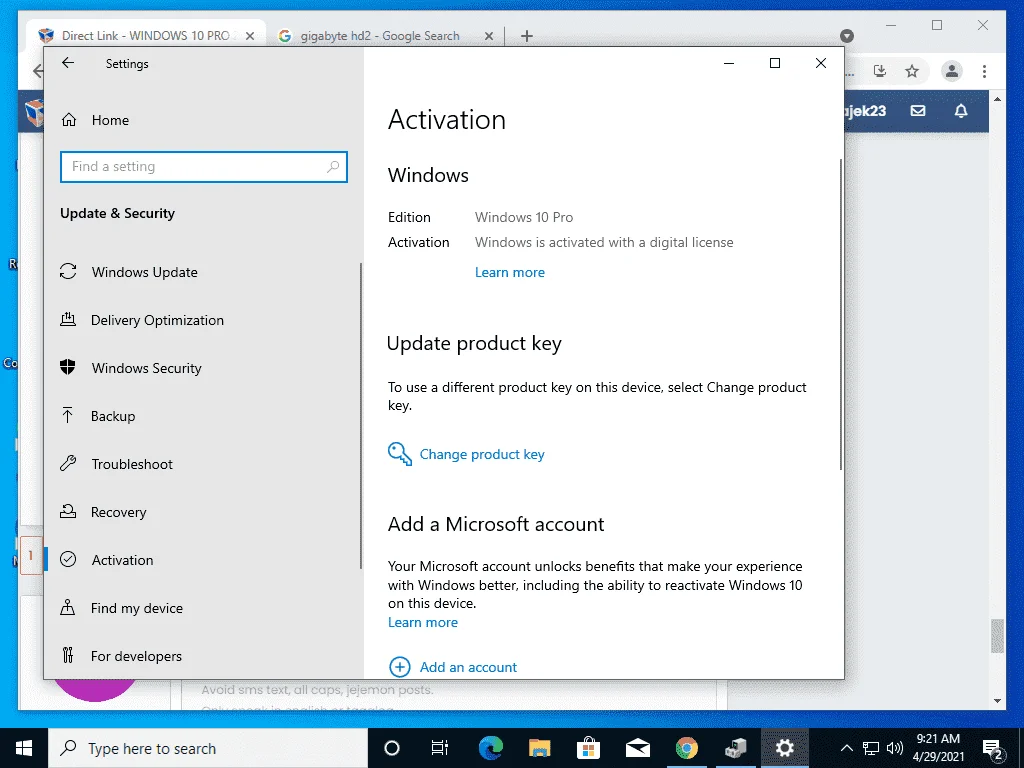Viewport: 1024px width, 768px height.
Task: Click Chrome install/download icon in address bar
Action: [x=880, y=71]
